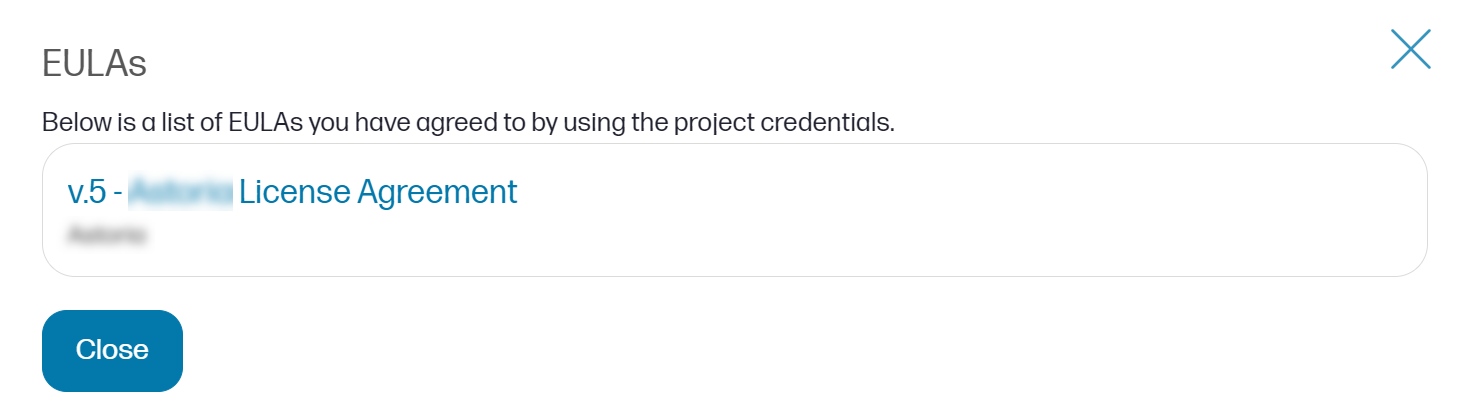The height and width of the screenshot is (414, 1466).
Task: Click the blurred product name in the agreement title
Action: [x=181, y=191]
